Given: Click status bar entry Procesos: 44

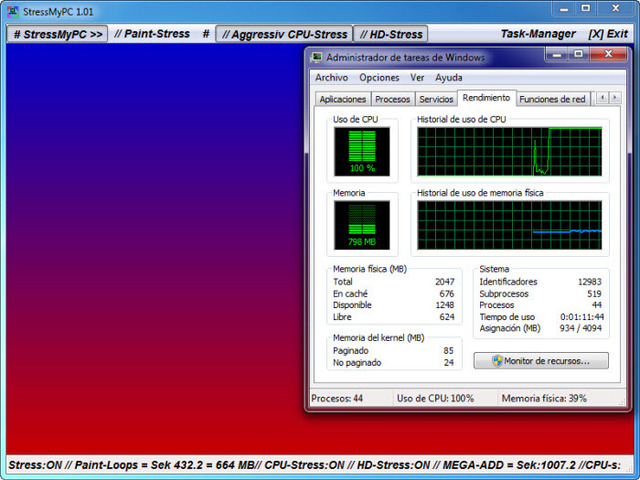Looking at the screenshot, I should click(x=337, y=398).
